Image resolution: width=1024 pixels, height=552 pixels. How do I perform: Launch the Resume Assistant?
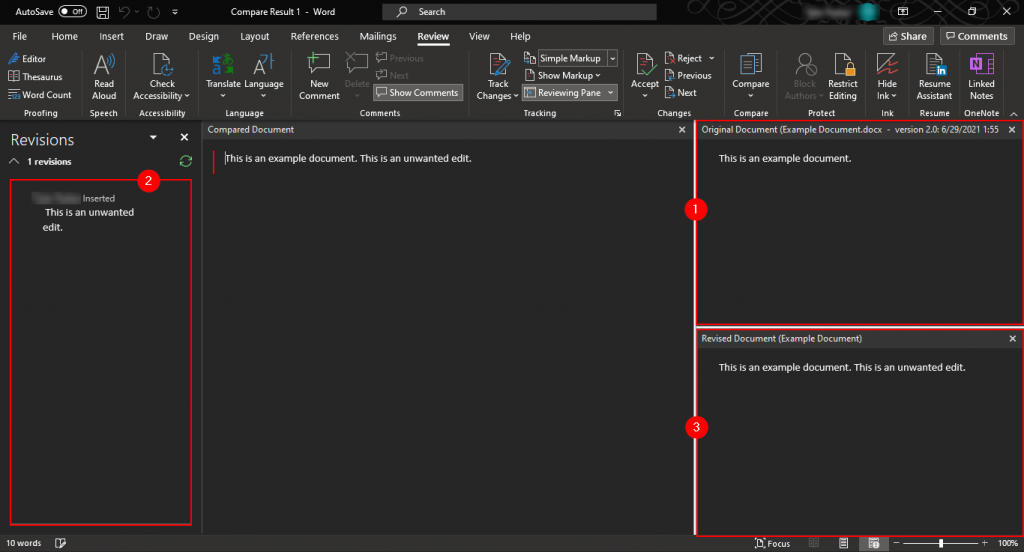pos(935,77)
